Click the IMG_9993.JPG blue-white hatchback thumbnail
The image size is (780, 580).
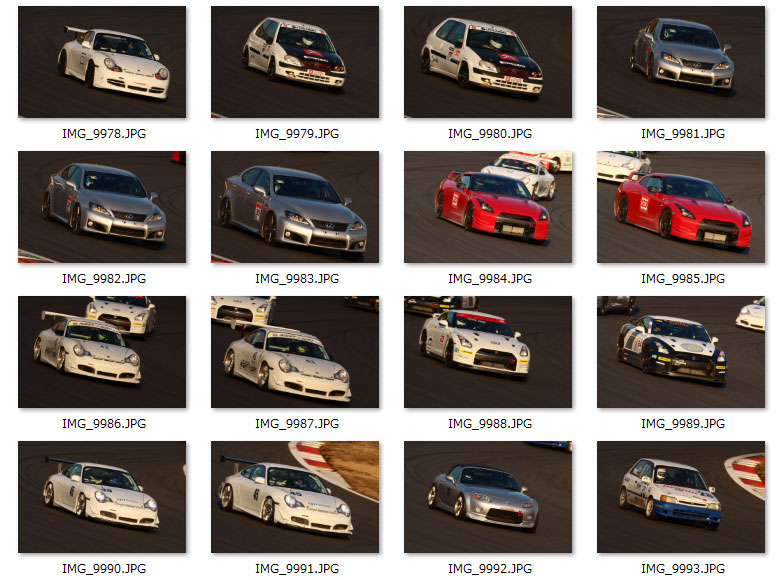[681, 497]
